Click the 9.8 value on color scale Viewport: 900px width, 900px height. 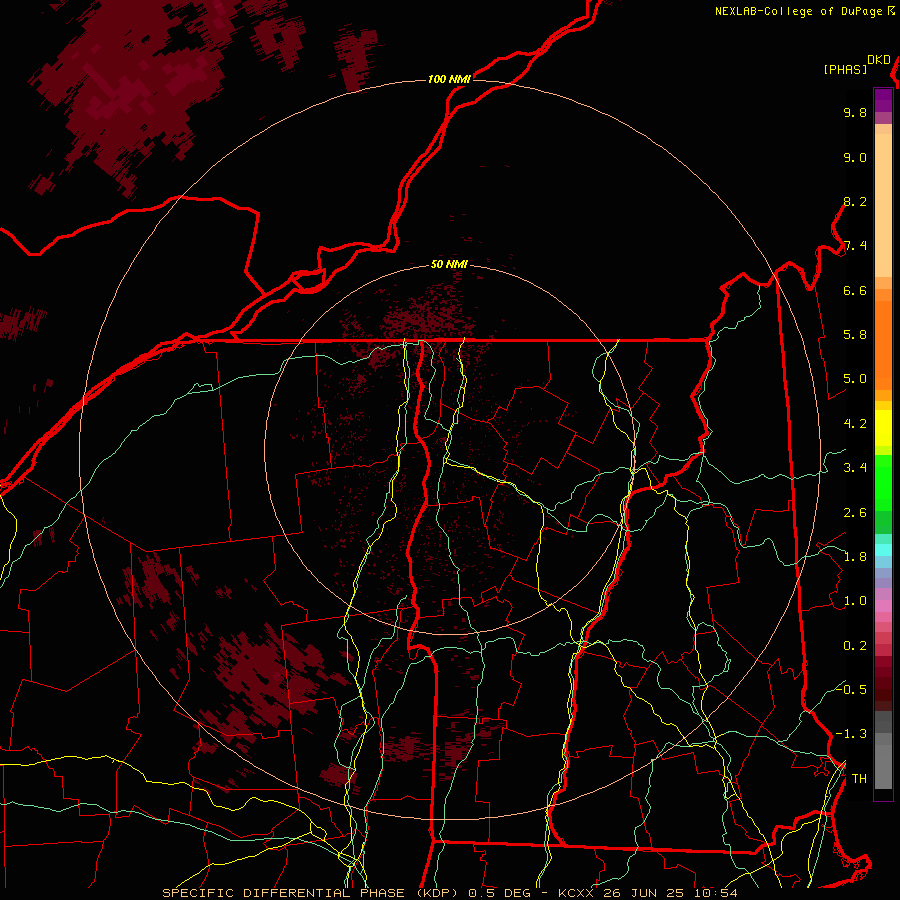tap(855, 112)
